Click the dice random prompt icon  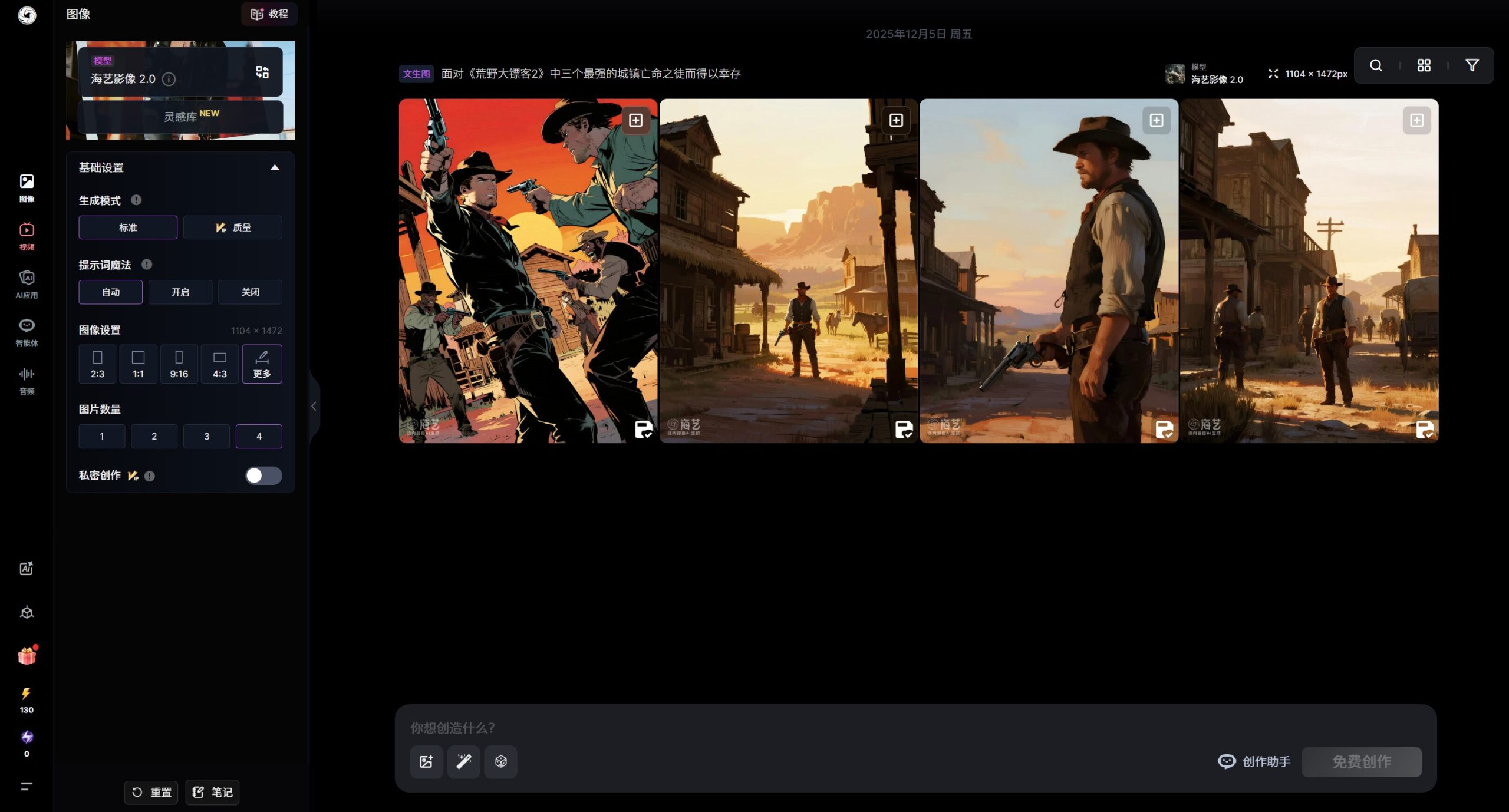click(x=500, y=761)
